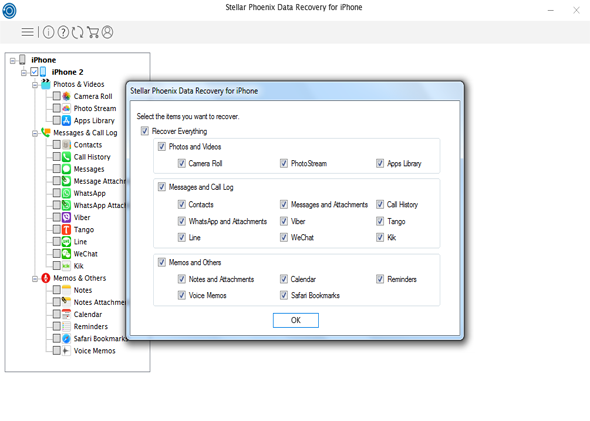The height and width of the screenshot is (421, 590).
Task: Toggle Safari Bookmarks checkbox in dialog
Action: coord(284,295)
